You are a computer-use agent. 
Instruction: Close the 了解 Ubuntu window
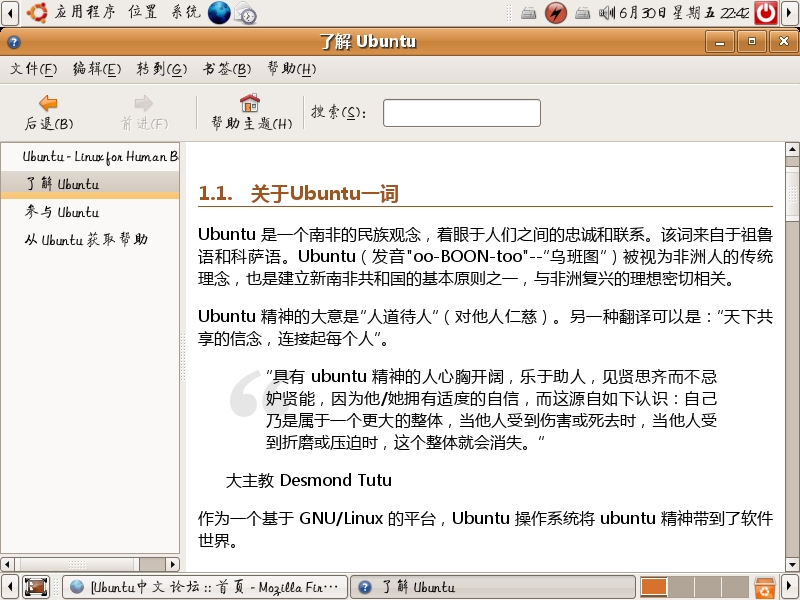(784, 42)
